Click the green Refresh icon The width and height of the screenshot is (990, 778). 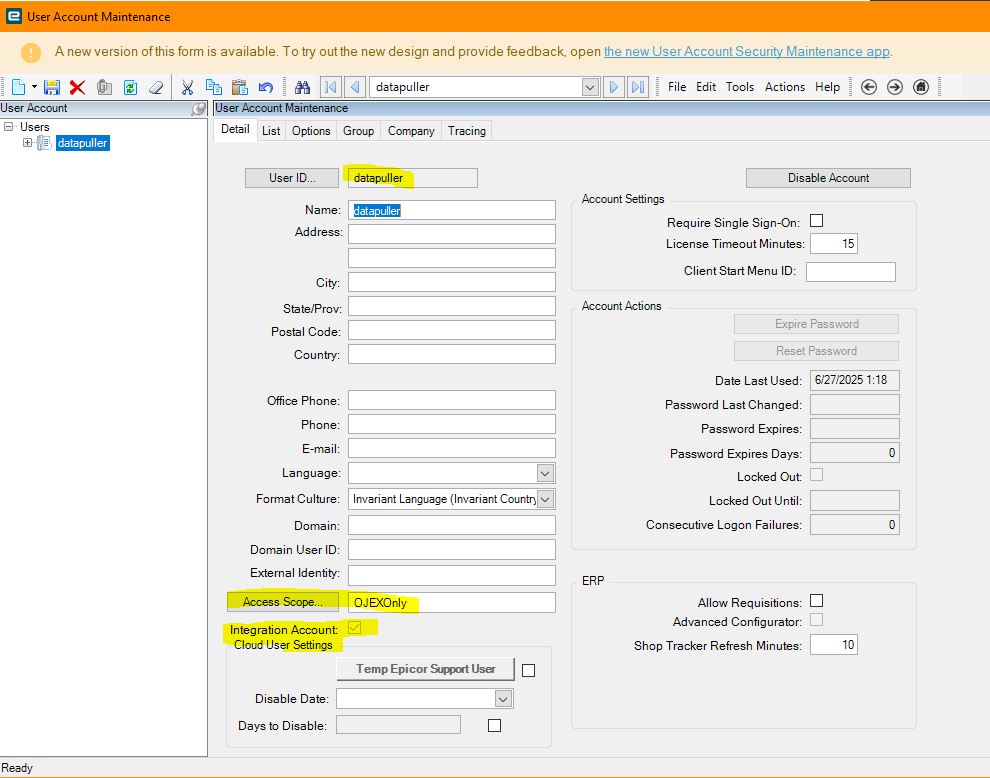[x=130, y=87]
